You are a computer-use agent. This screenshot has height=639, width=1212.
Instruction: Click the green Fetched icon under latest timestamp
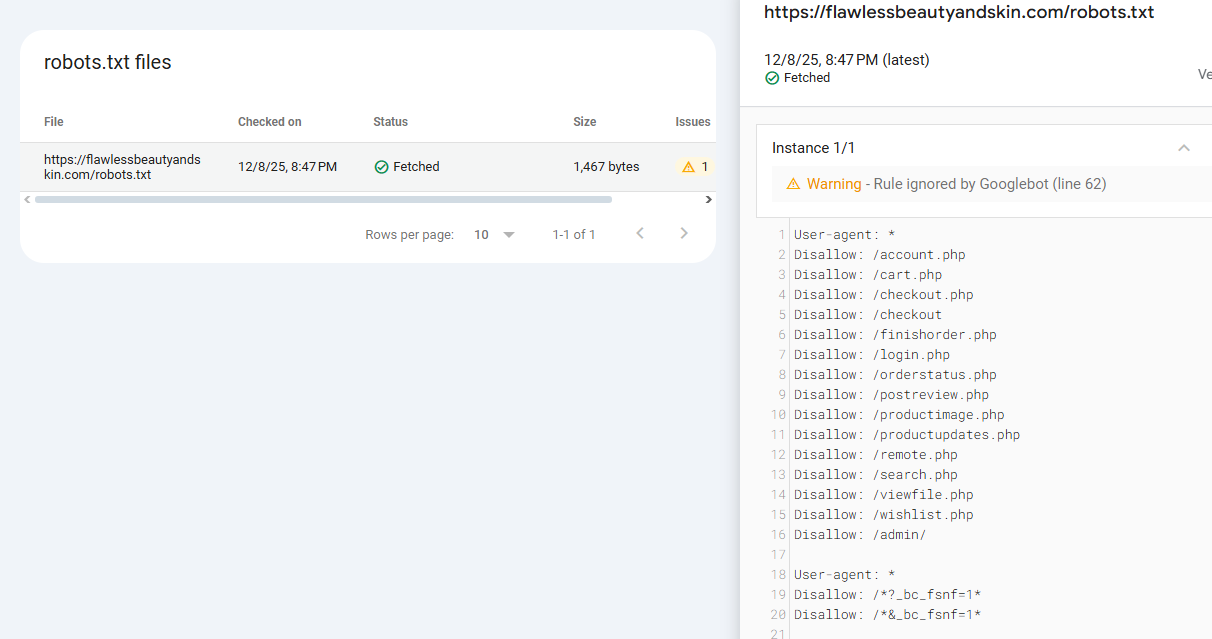[x=772, y=78]
